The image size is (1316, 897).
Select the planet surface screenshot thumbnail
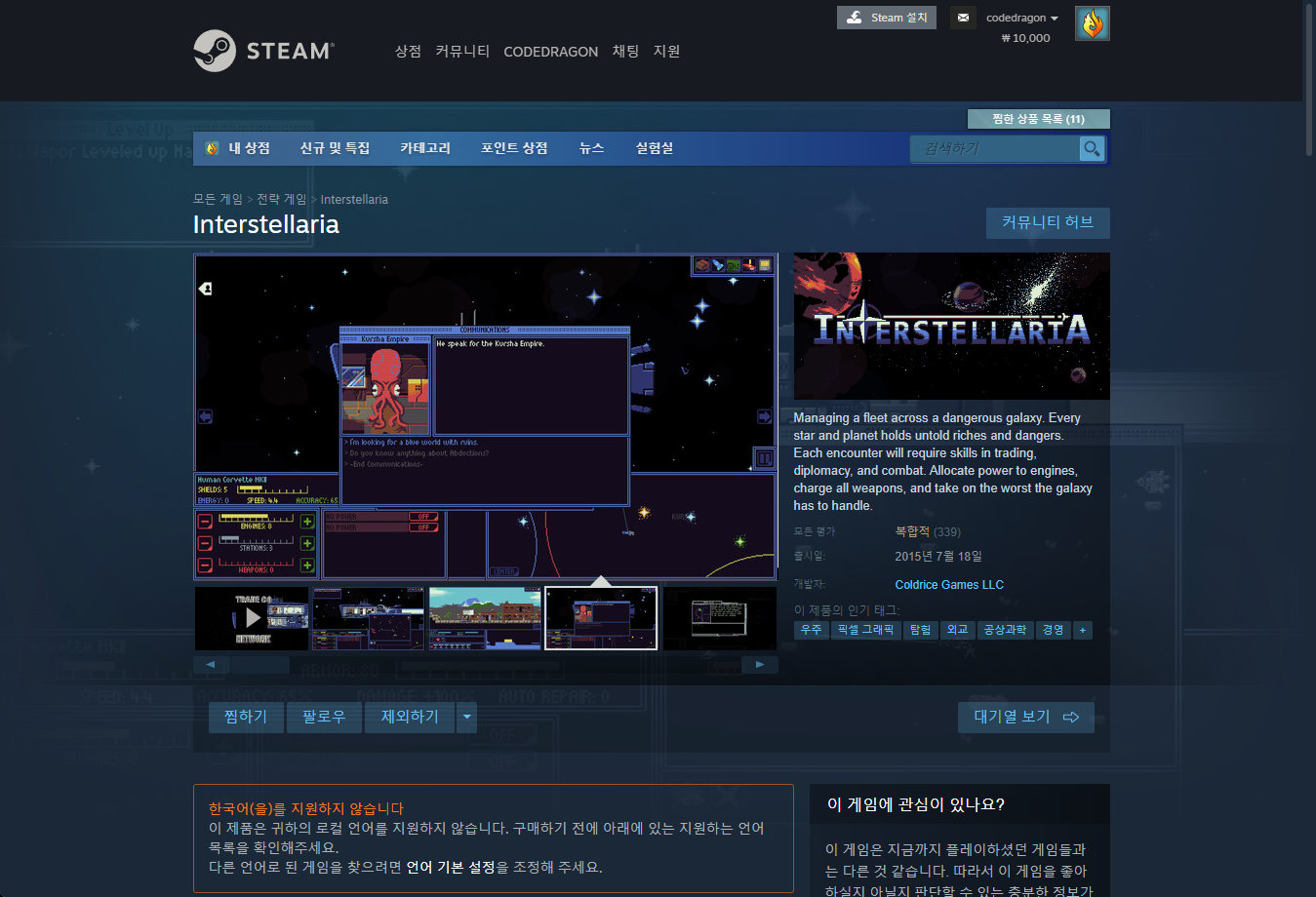[485, 618]
